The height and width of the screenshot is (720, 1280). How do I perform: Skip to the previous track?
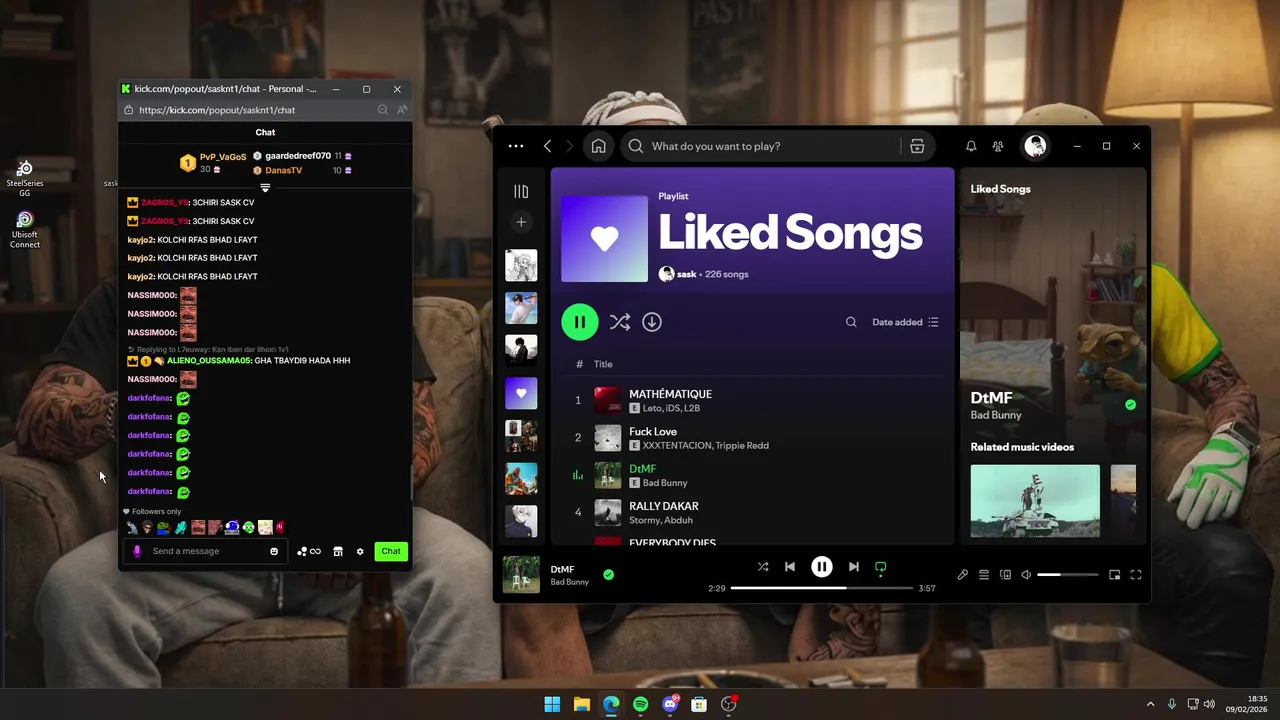(x=790, y=567)
